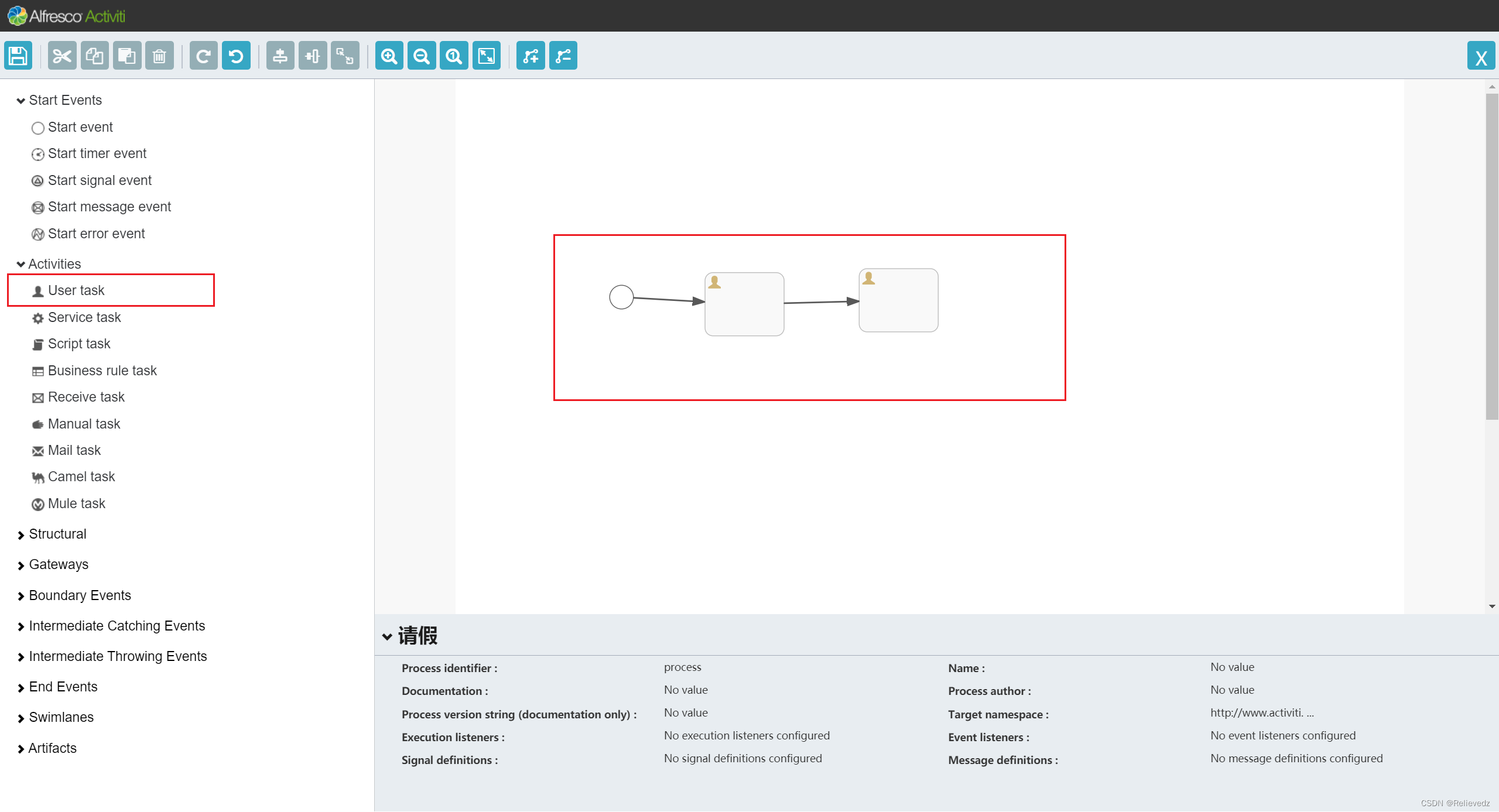Screen dimensions: 1499x812
Task: Click the Zoom in magnifier icon
Action: coord(389,56)
